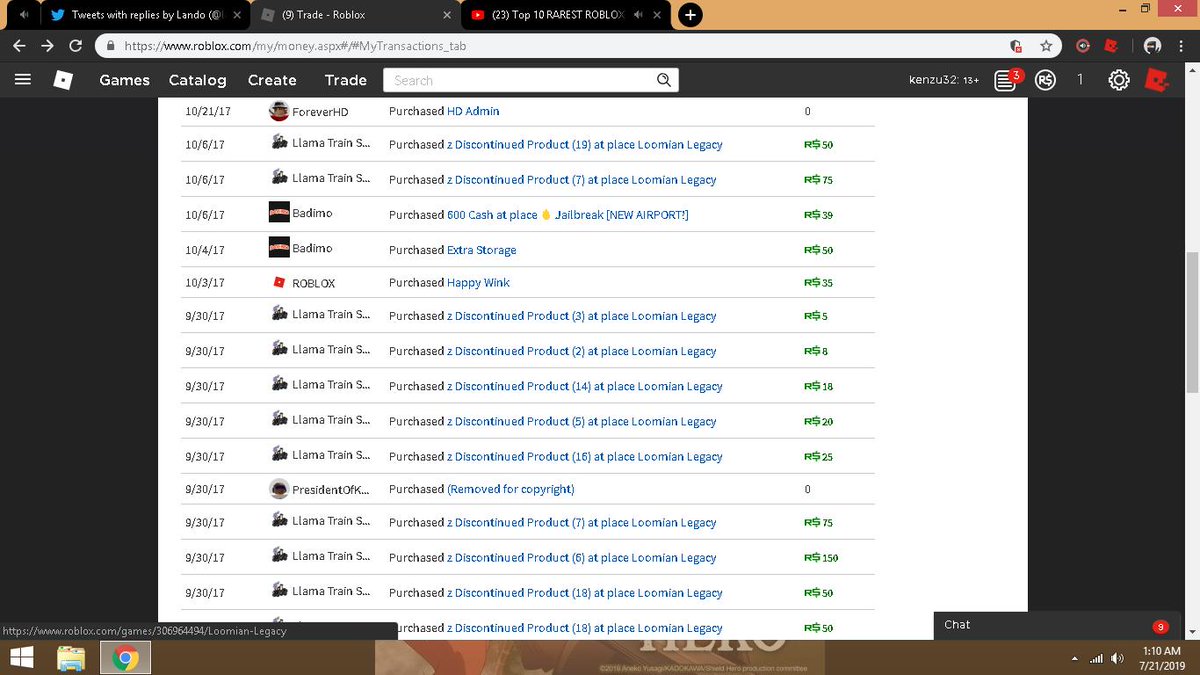Click the 10/21/17 date cell

(208, 111)
